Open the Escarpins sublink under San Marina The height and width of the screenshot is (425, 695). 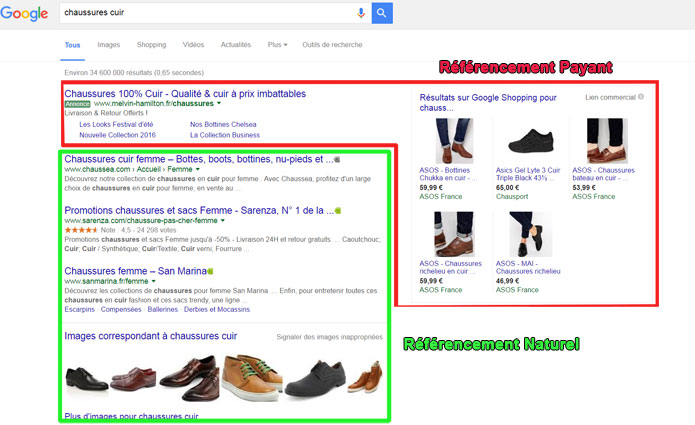pos(80,309)
